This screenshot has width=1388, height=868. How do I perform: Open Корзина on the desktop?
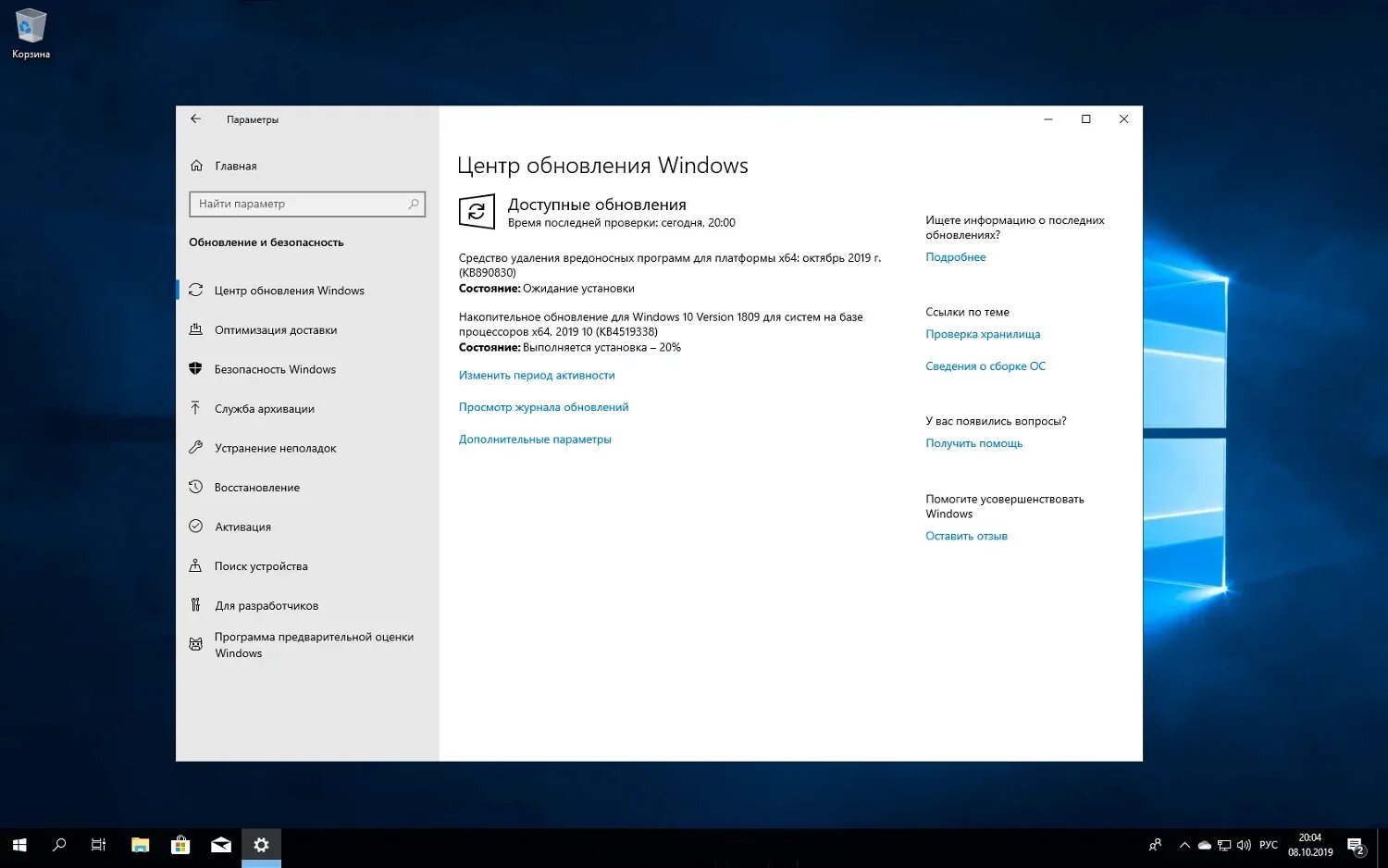point(31,34)
